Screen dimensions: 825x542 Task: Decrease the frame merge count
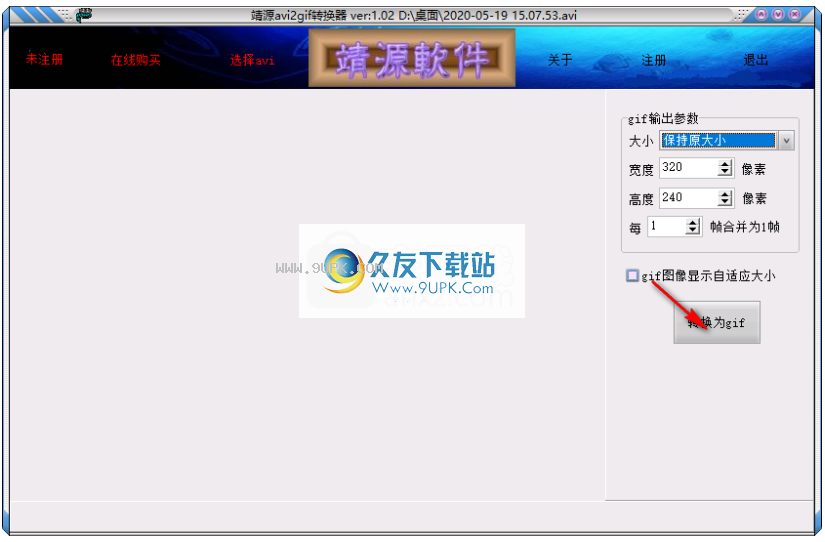tap(693, 231)
